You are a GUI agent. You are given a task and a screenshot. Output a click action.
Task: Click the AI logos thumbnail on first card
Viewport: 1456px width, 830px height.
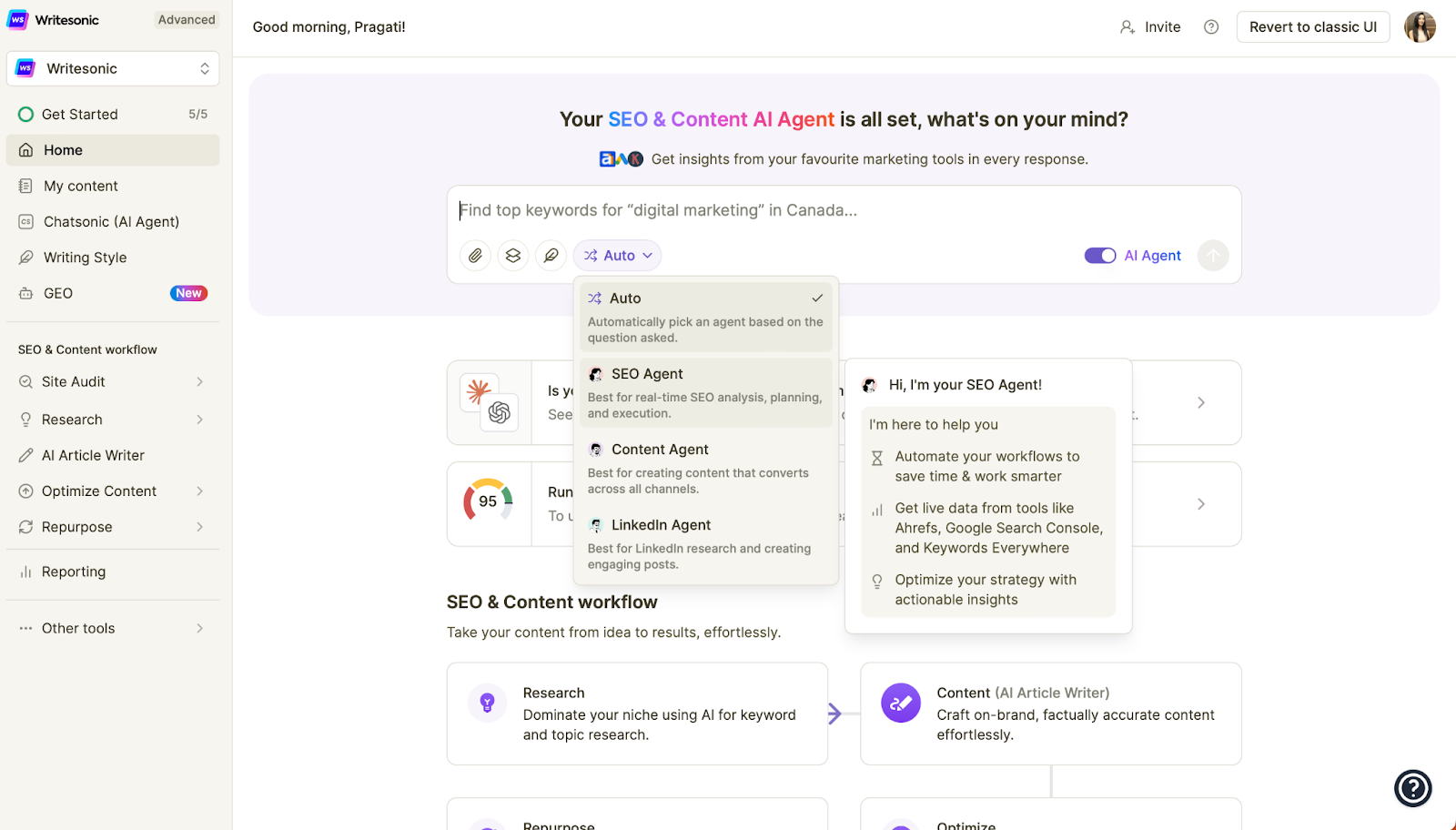(x=490, y=402)
